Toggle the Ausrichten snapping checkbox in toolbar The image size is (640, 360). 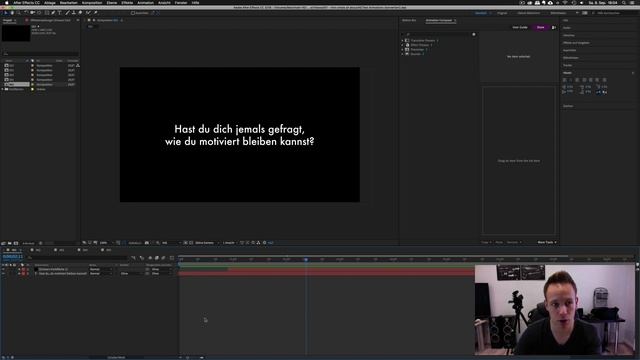pos(133,13)
